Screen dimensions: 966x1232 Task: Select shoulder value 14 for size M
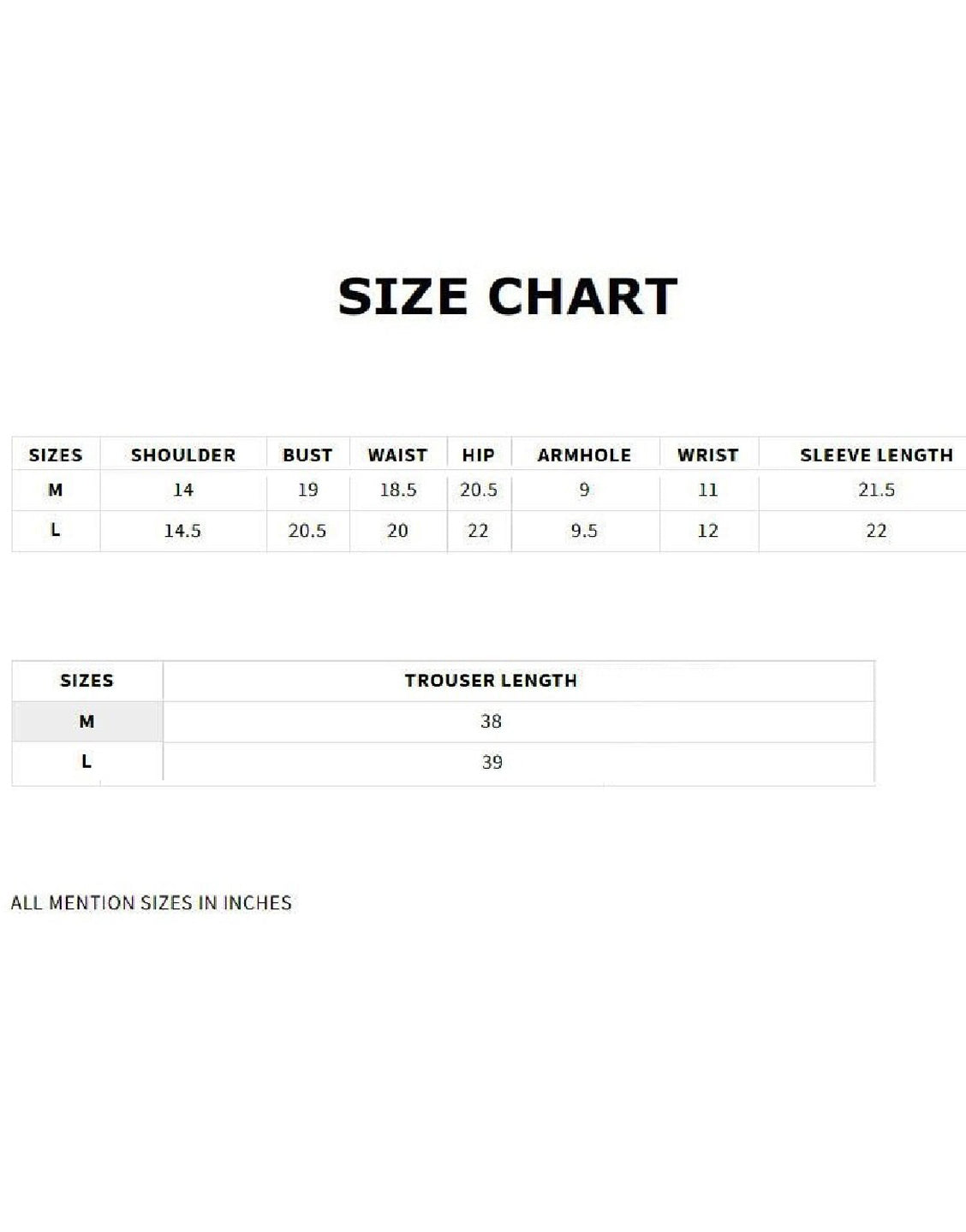(183, 490)
